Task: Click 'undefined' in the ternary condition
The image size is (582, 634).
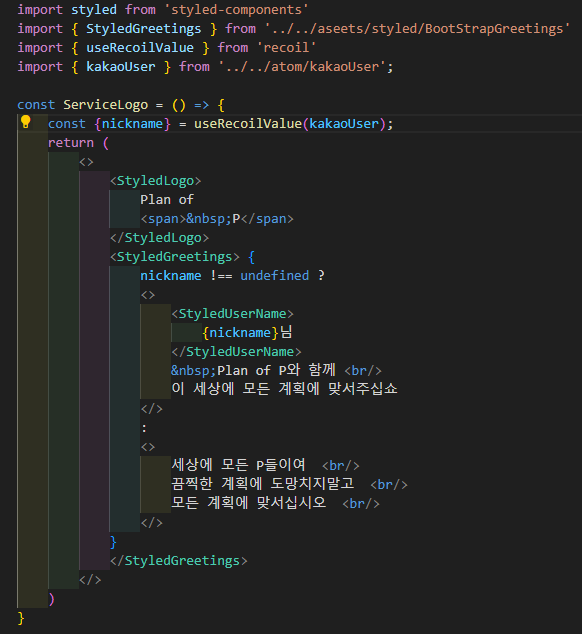Action: 274,275
